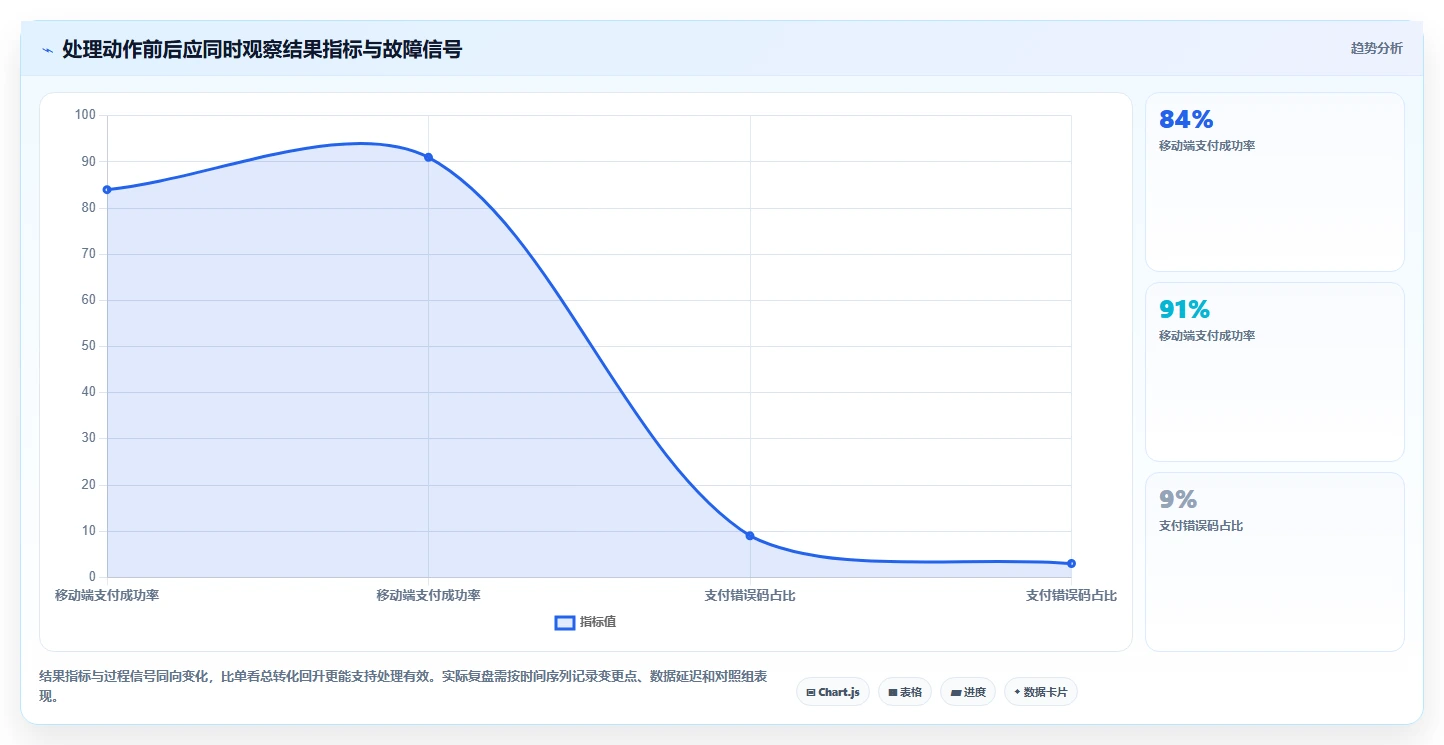
Task: Click the y-axis label 20
Action: pos(89,485)
